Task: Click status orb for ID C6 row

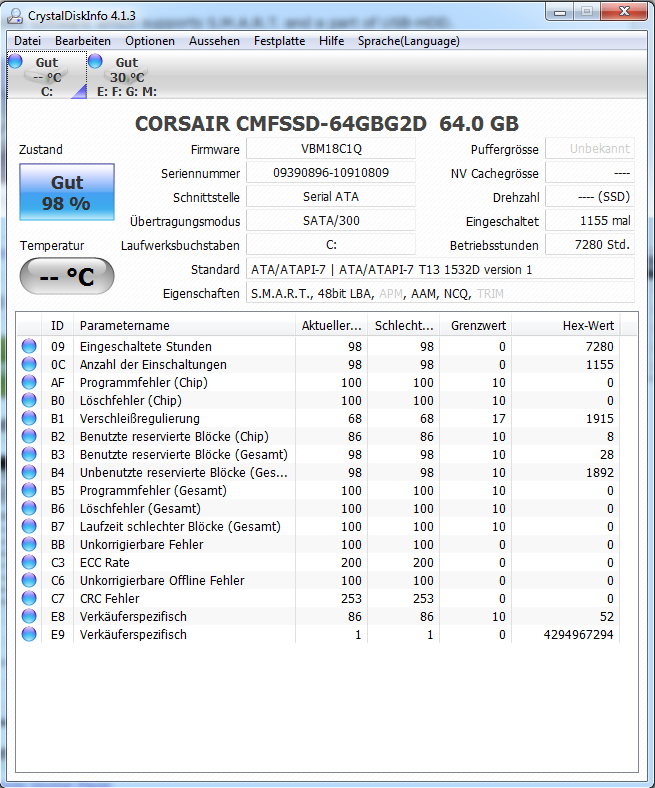Action: pyautogui.click(x=29, y=580)
